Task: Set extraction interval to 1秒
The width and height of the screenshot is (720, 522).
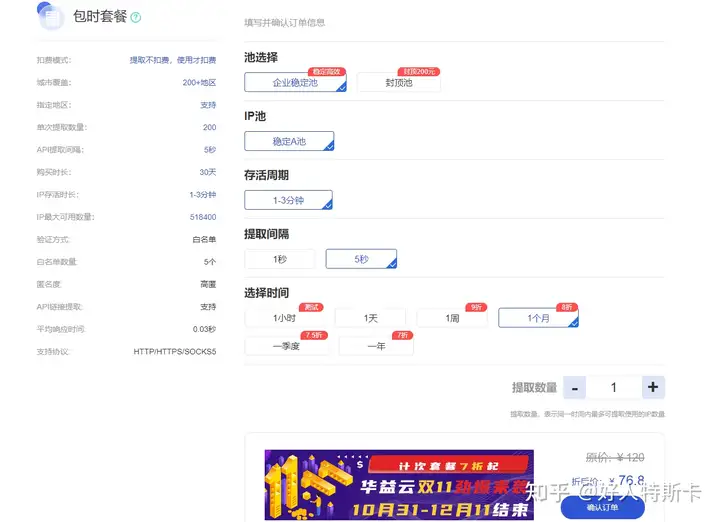Action: tap(280, 259)
